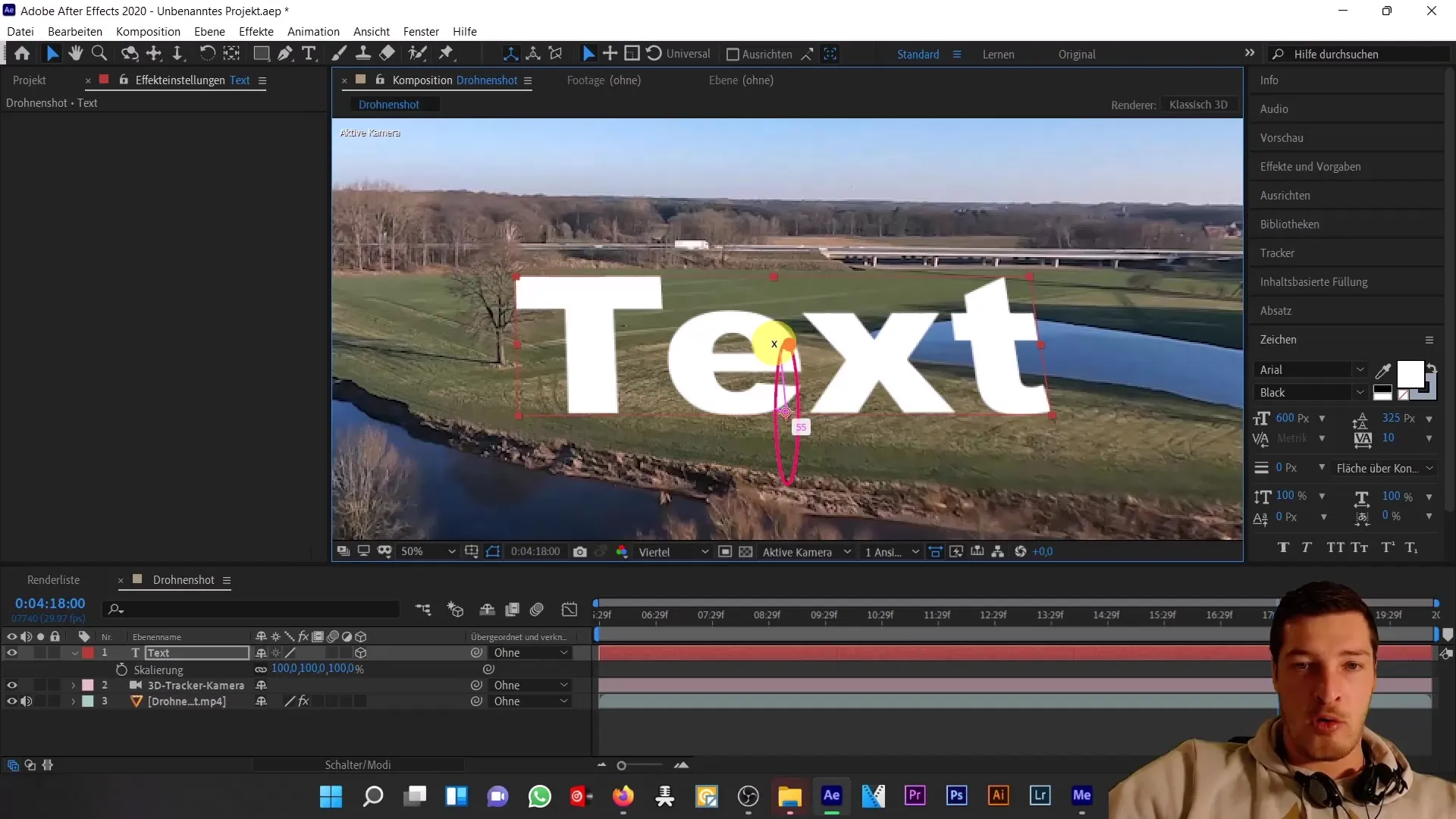Viewport: 1456px width, 819px height.
Task: Reset exposure icon in viewer
Action: pos(1020,551)
